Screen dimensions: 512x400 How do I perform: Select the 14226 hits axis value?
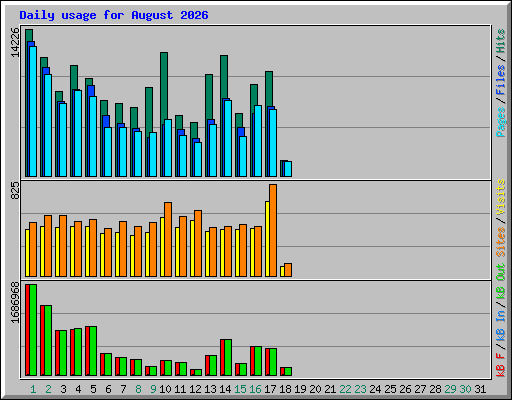(15, 42)
